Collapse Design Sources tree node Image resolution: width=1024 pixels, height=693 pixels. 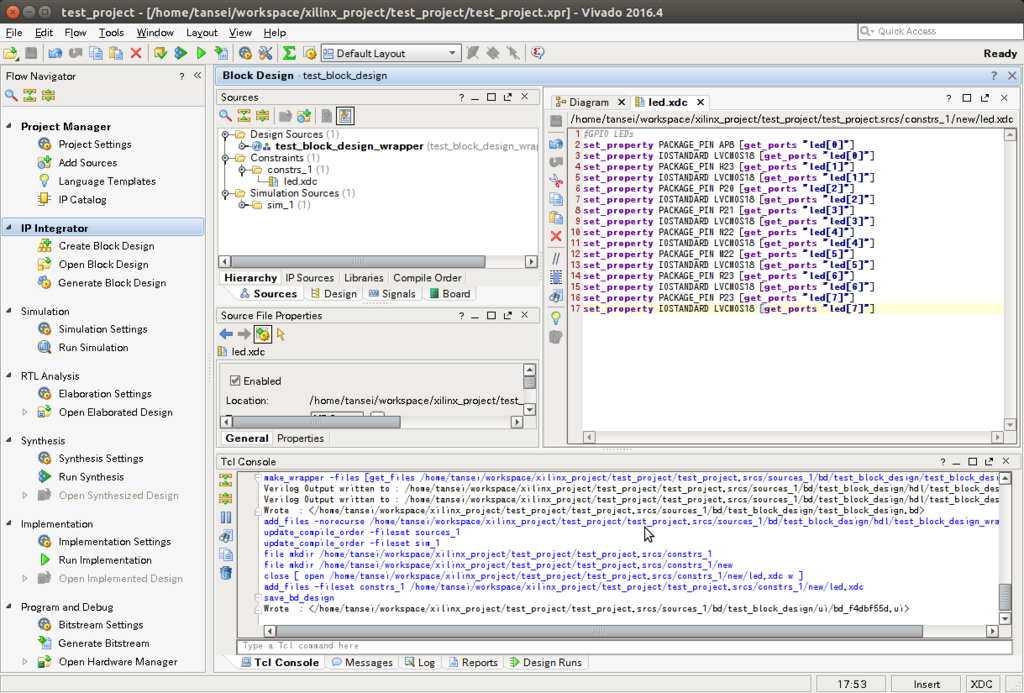point(225,135)
